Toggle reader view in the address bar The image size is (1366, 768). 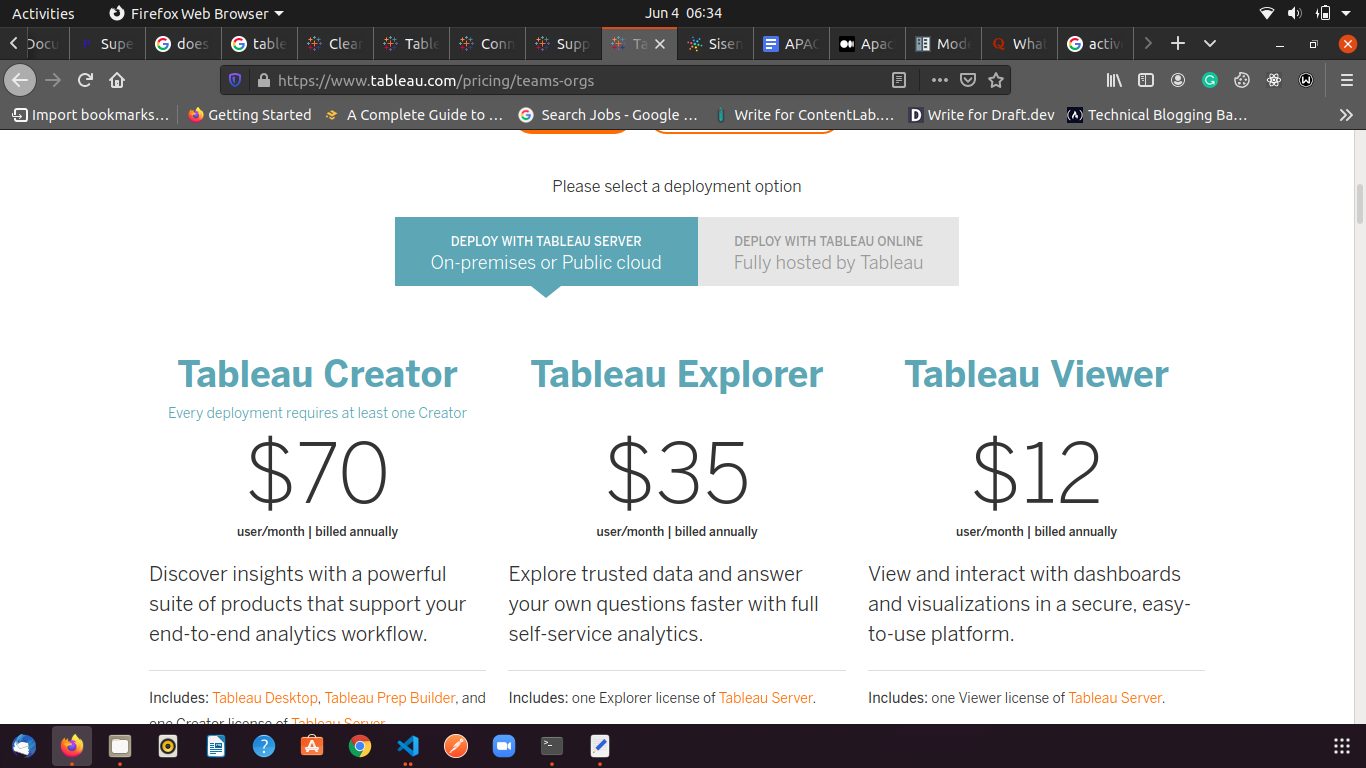pyautogui.click(x=899, y=80)
